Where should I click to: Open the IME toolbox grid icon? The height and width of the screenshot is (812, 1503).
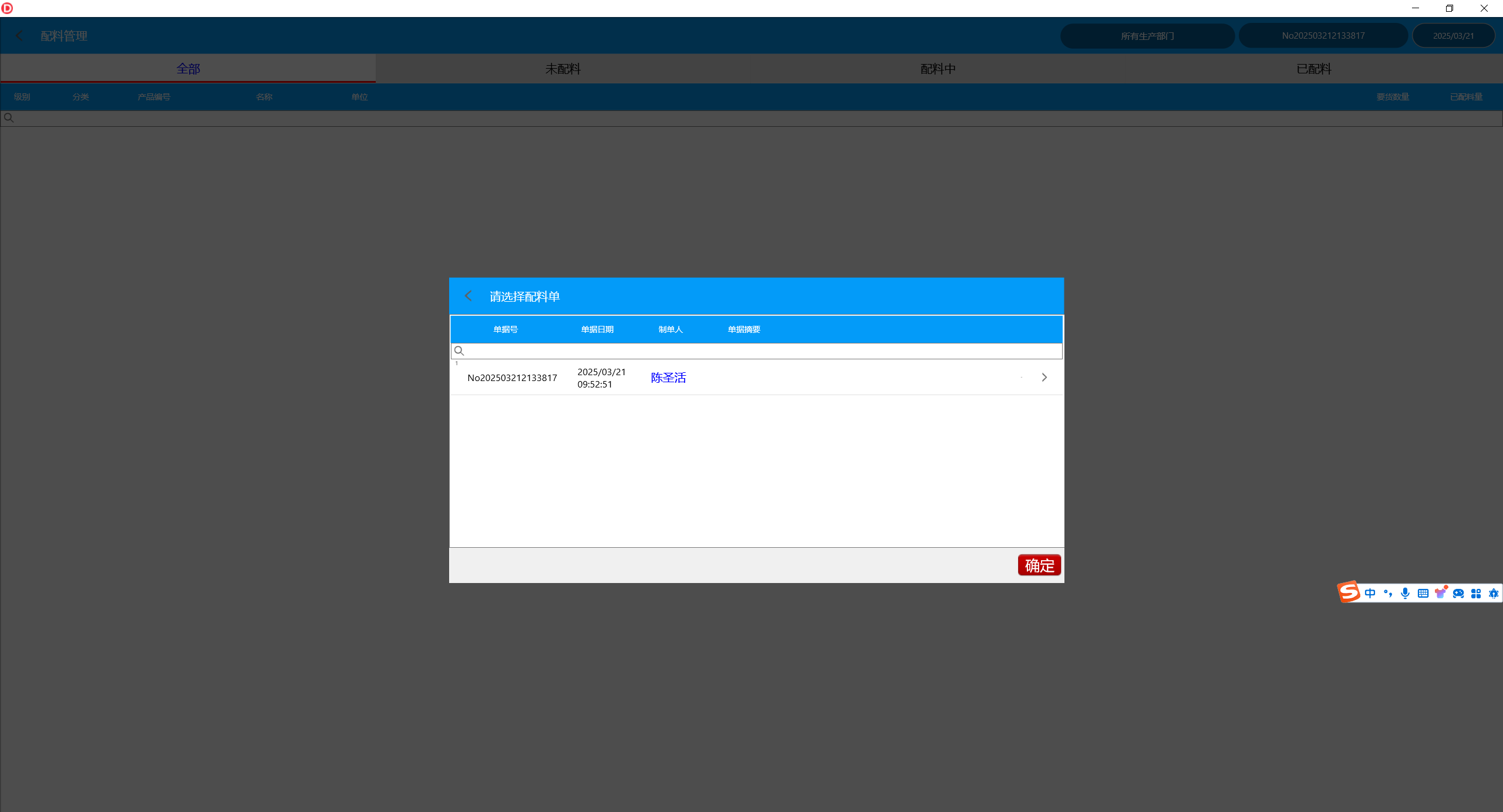click(1476, 593)
